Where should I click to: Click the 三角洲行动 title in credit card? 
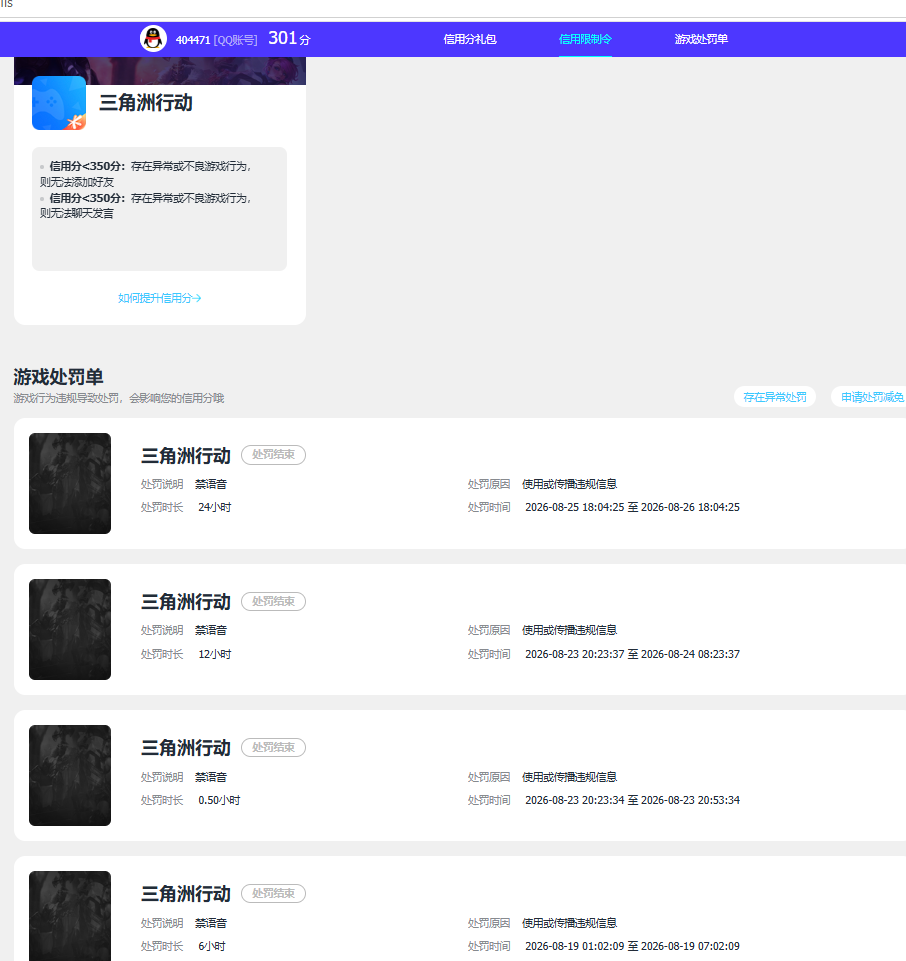coord(146,103)
